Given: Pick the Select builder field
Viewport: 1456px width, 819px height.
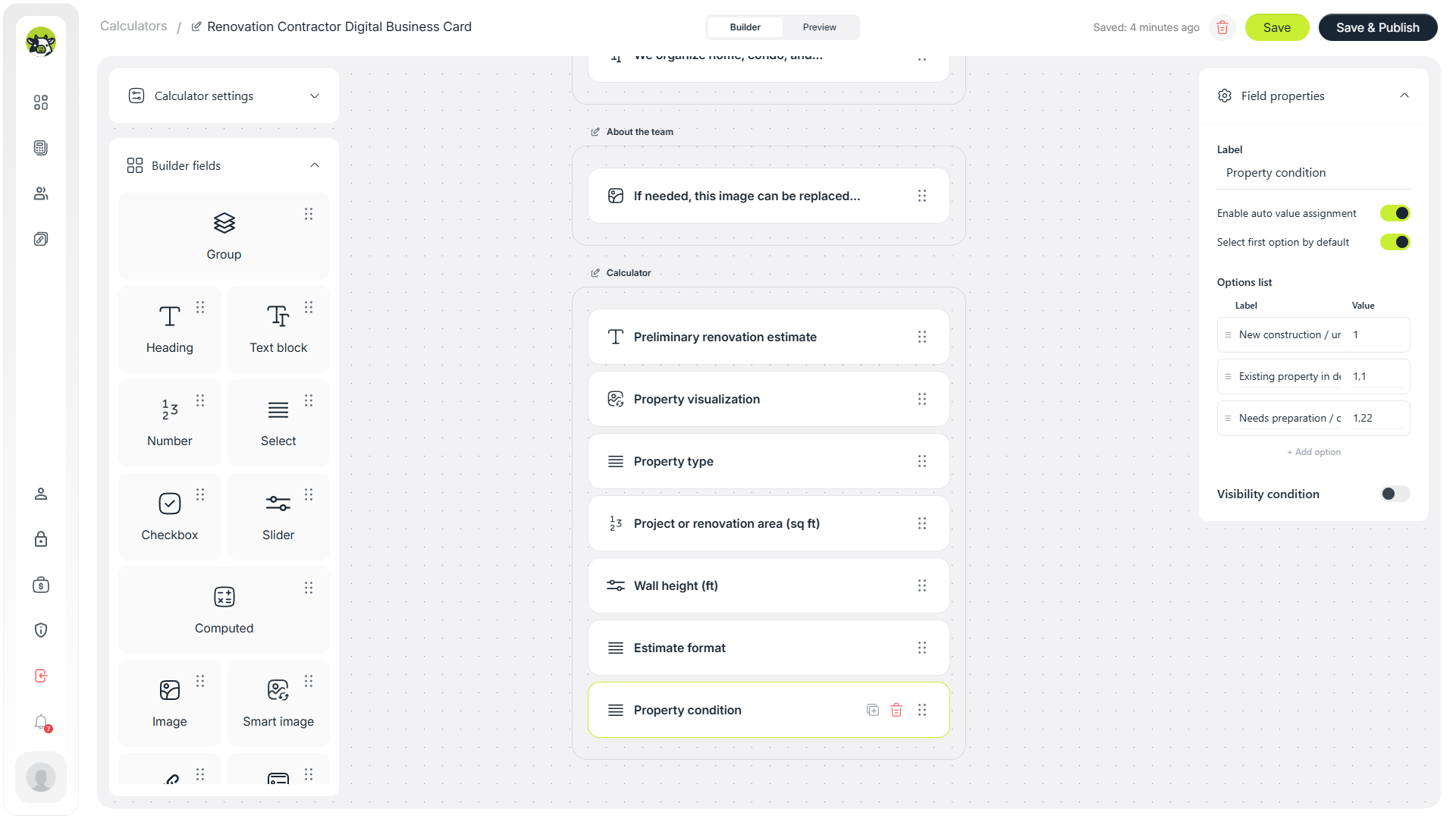Looking at the screenshot, I should [278, 422].
